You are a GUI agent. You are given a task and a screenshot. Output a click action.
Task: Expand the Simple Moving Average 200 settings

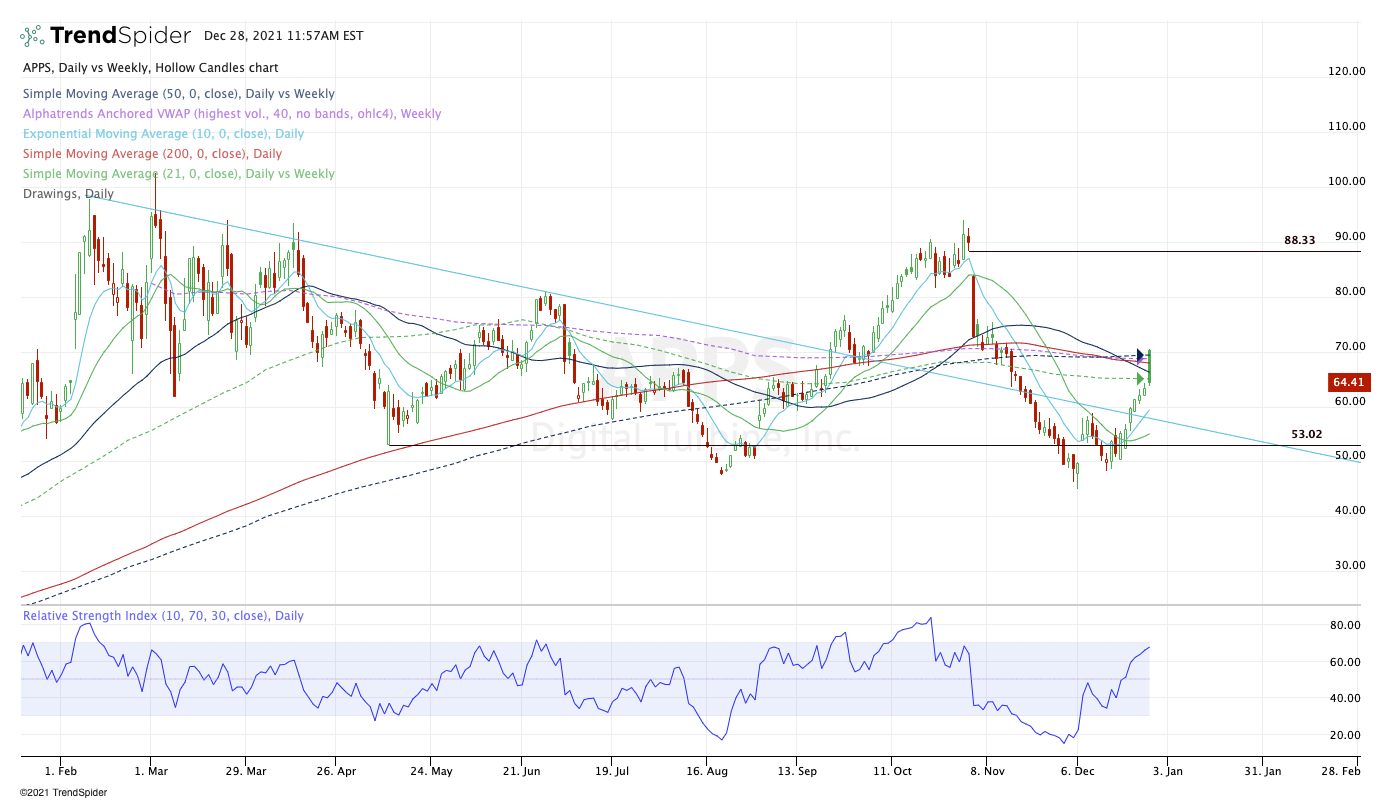pyautogui.click(x=152, y=154)
